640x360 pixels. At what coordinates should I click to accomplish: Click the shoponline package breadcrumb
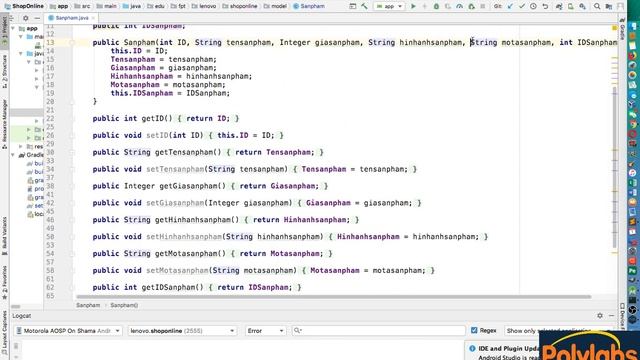(240, 6)
